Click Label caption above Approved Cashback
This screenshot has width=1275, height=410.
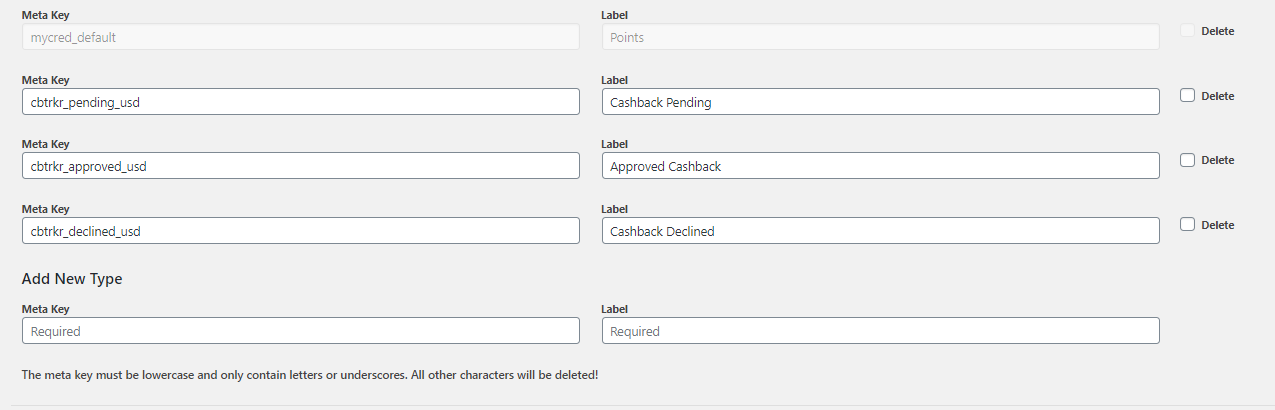[615, 144]
